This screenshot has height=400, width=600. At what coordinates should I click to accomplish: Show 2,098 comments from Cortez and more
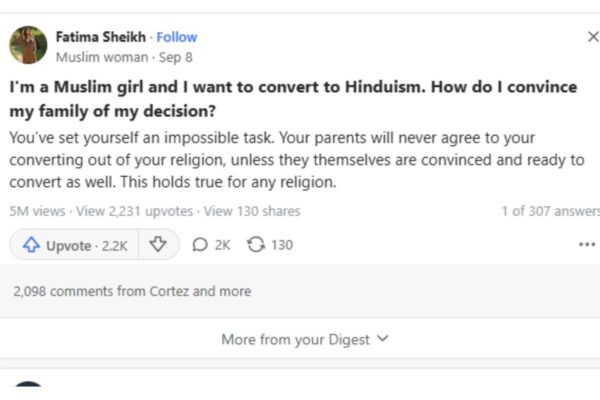pos(132,292)
